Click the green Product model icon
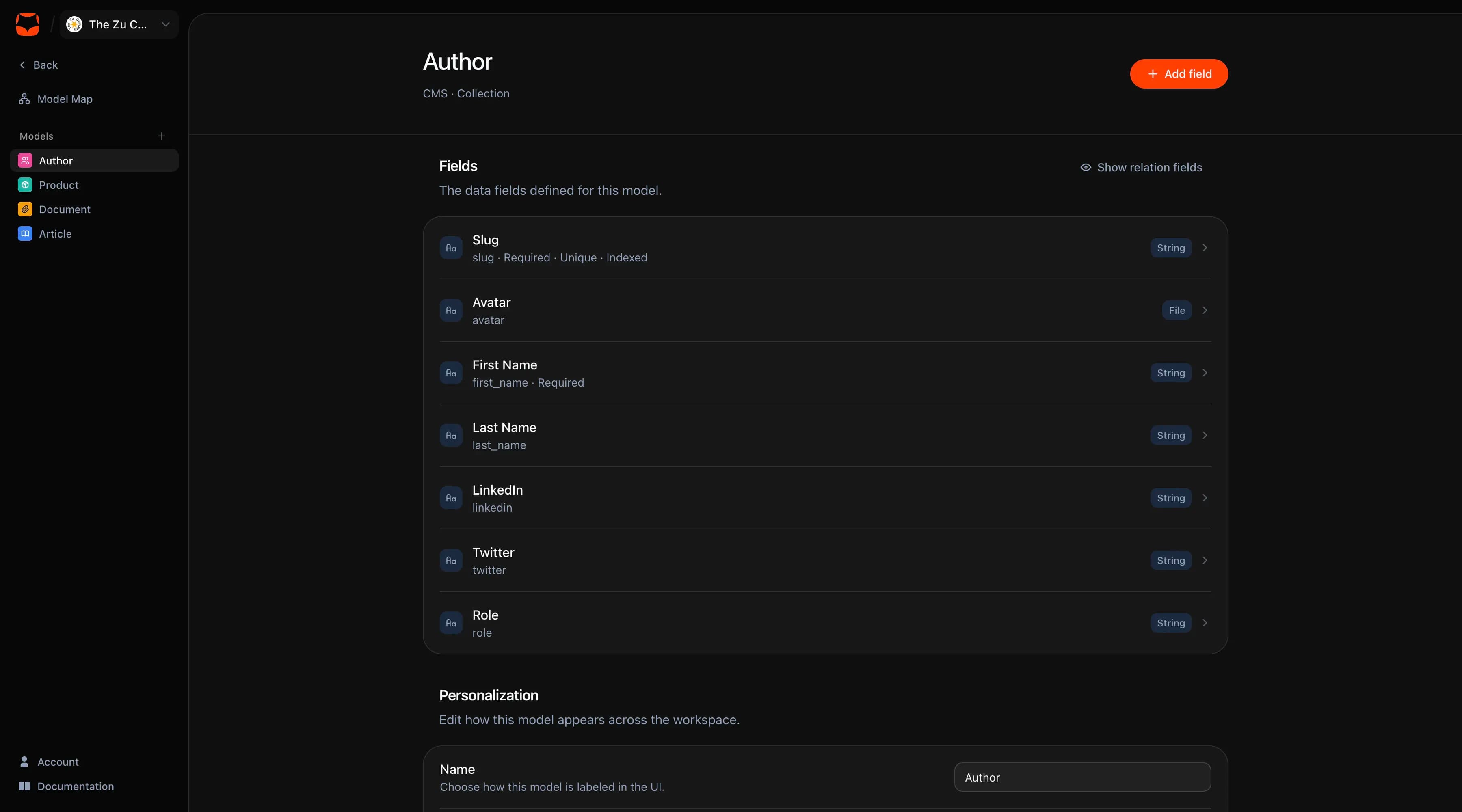The image size is (1462, 812). 25,185
